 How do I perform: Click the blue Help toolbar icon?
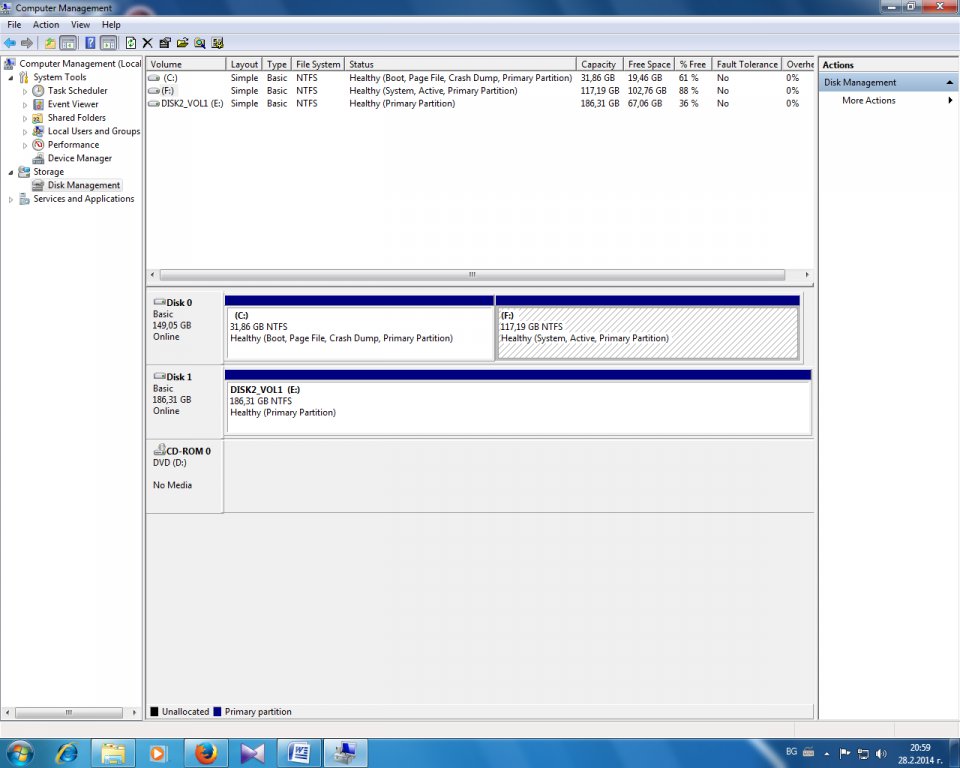[x=89, y=43]
